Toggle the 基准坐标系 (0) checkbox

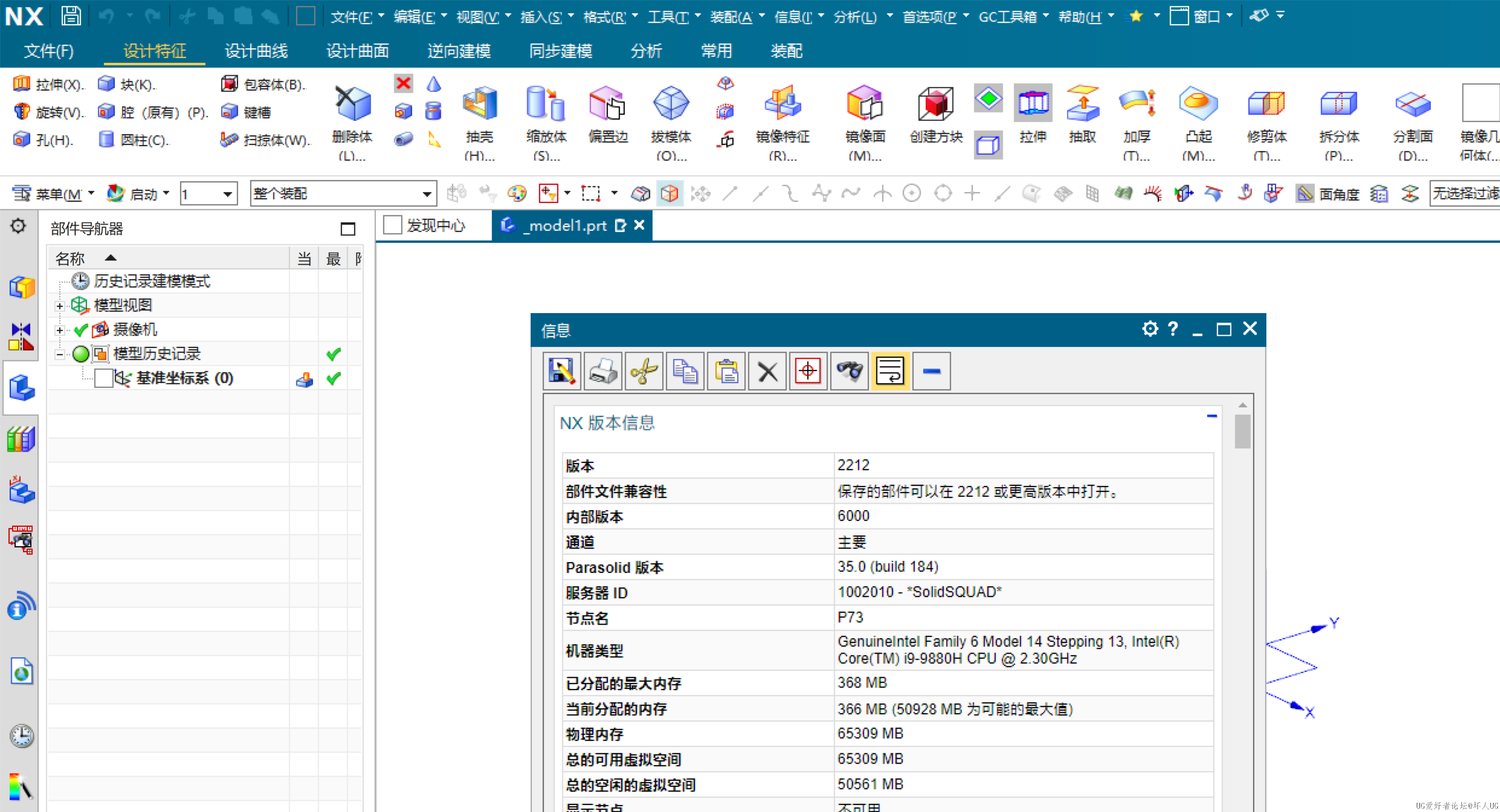pyautogui.click(x=104, y=379)
